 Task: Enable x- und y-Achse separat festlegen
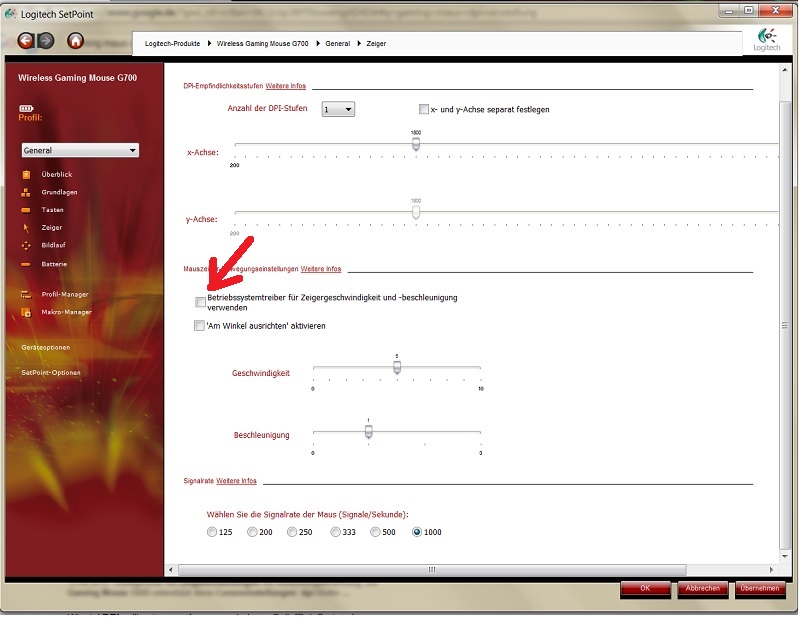click(x=423, y=109)
